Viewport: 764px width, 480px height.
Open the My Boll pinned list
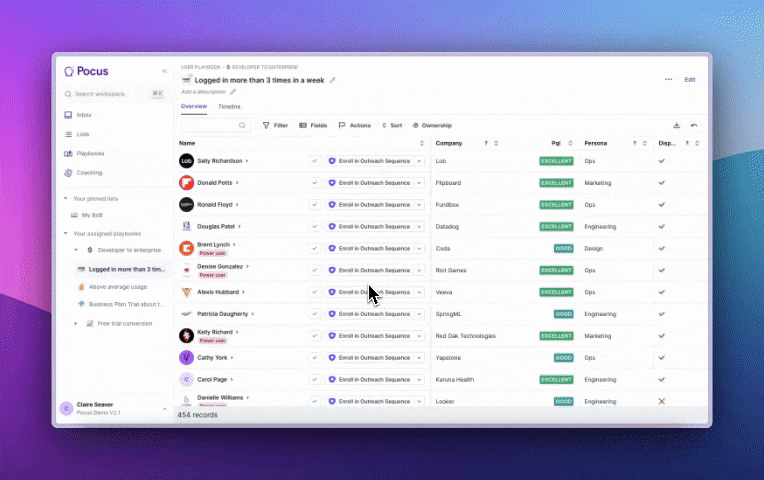(87, 215)
